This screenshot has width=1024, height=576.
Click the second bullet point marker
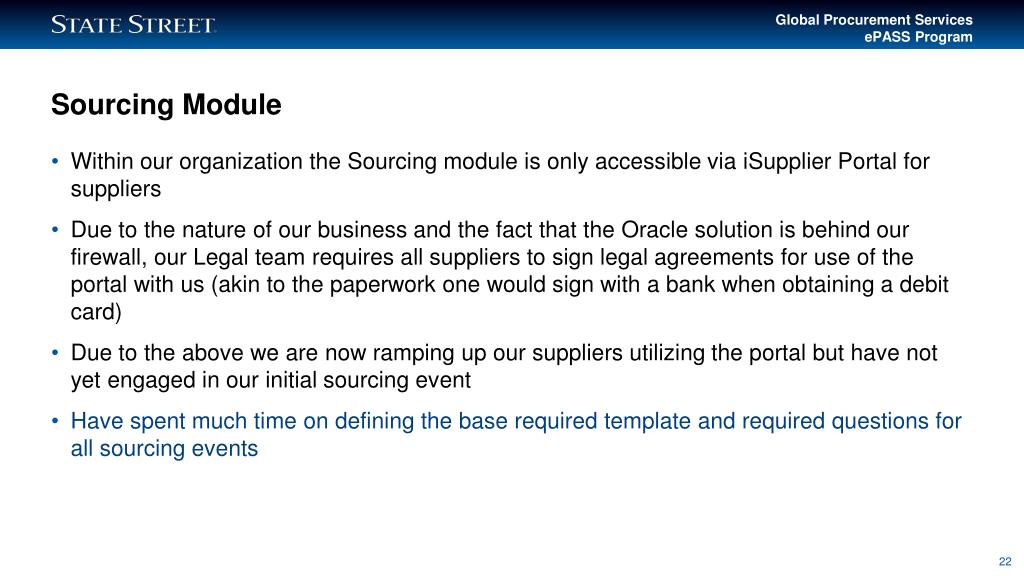coord(56,229)
